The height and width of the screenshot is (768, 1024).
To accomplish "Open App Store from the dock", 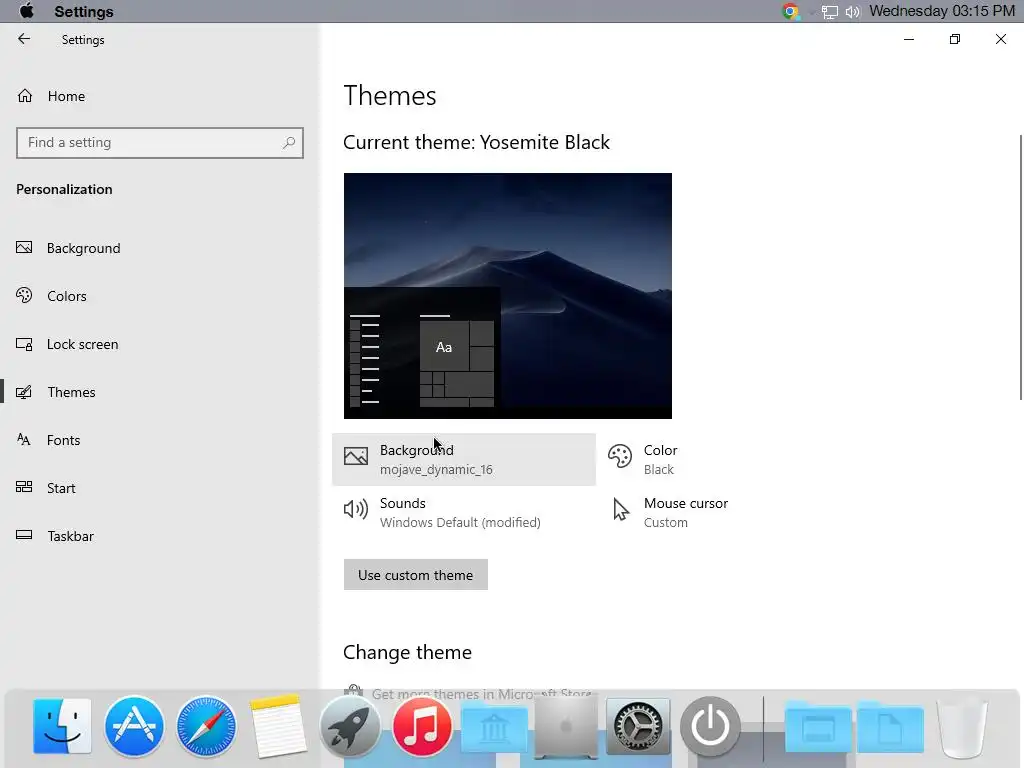I will tap(135, 726).
